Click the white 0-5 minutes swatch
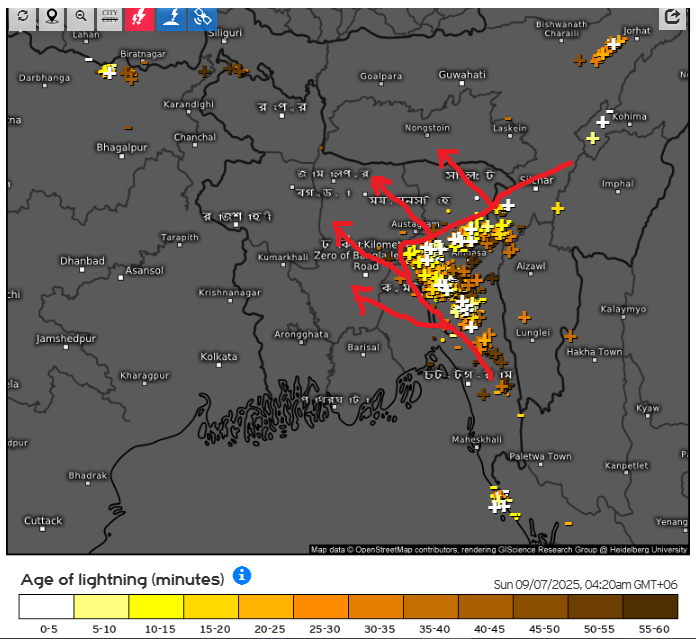The height and width of the screenshot is (639, 696). [x=47, y=606]
